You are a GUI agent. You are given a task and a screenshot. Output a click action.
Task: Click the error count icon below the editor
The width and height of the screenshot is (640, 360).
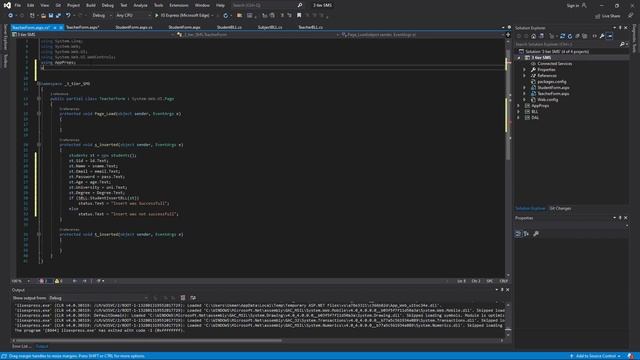coord(41,281)
